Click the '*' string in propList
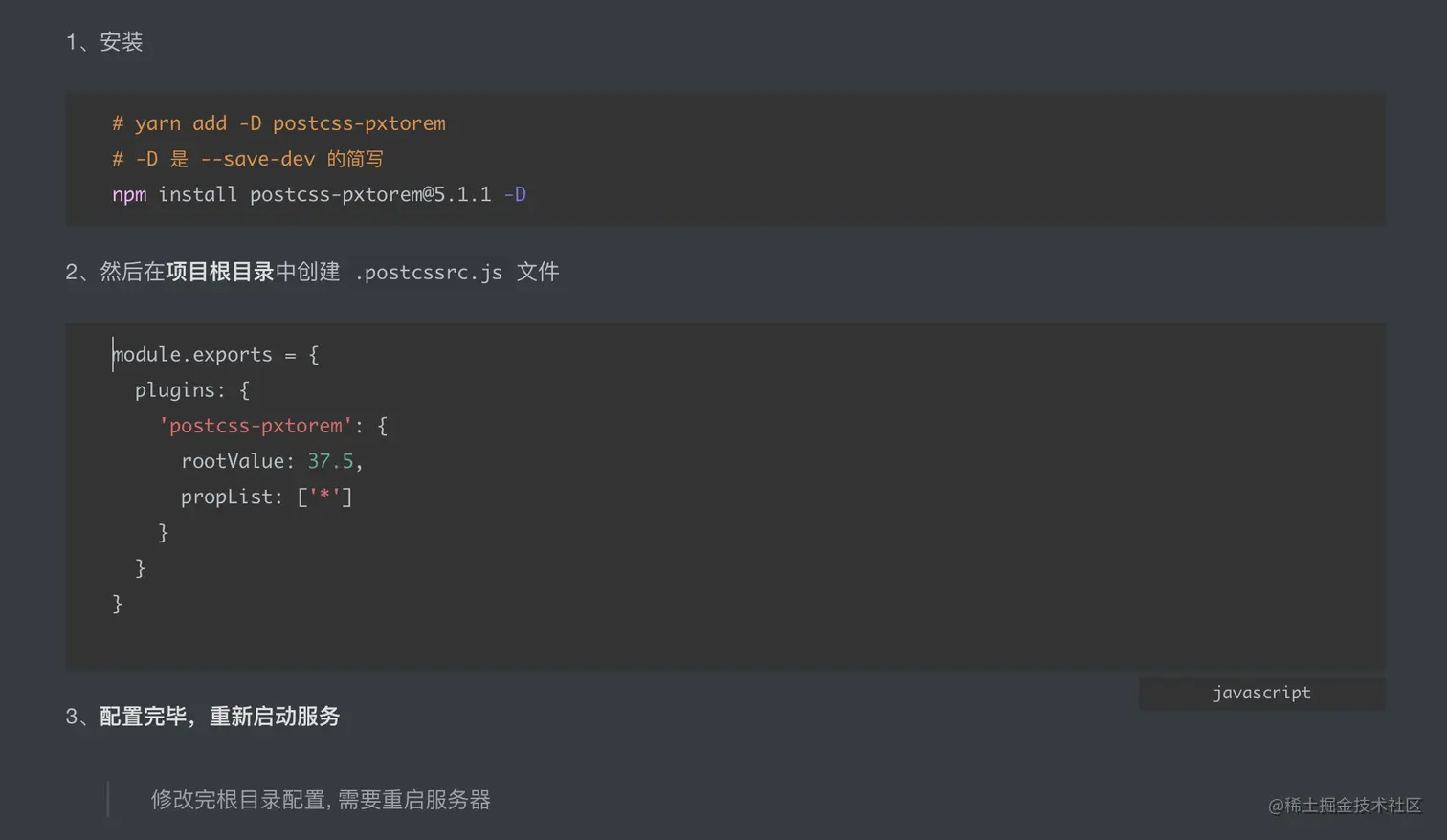 [324, 497]
